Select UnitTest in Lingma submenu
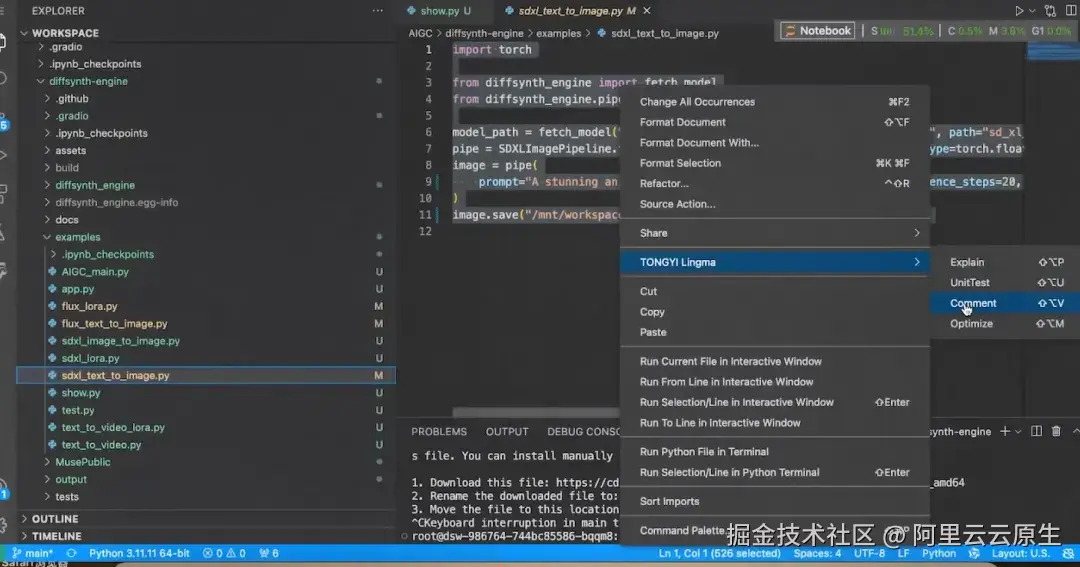Viewport: 1080px width, 567px height. [x=1004, y=282]
